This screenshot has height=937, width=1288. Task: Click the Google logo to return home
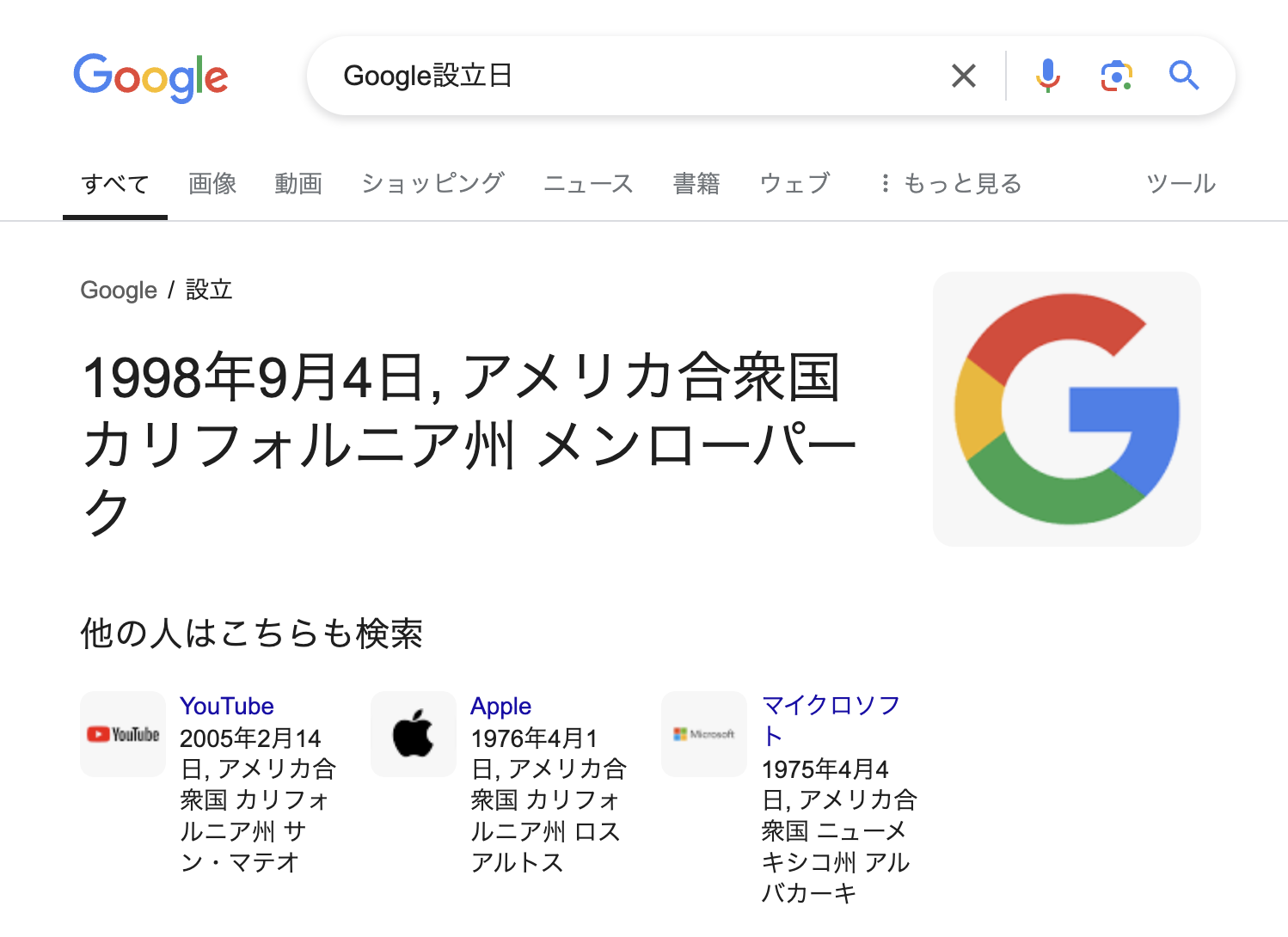tap(151, 77)
